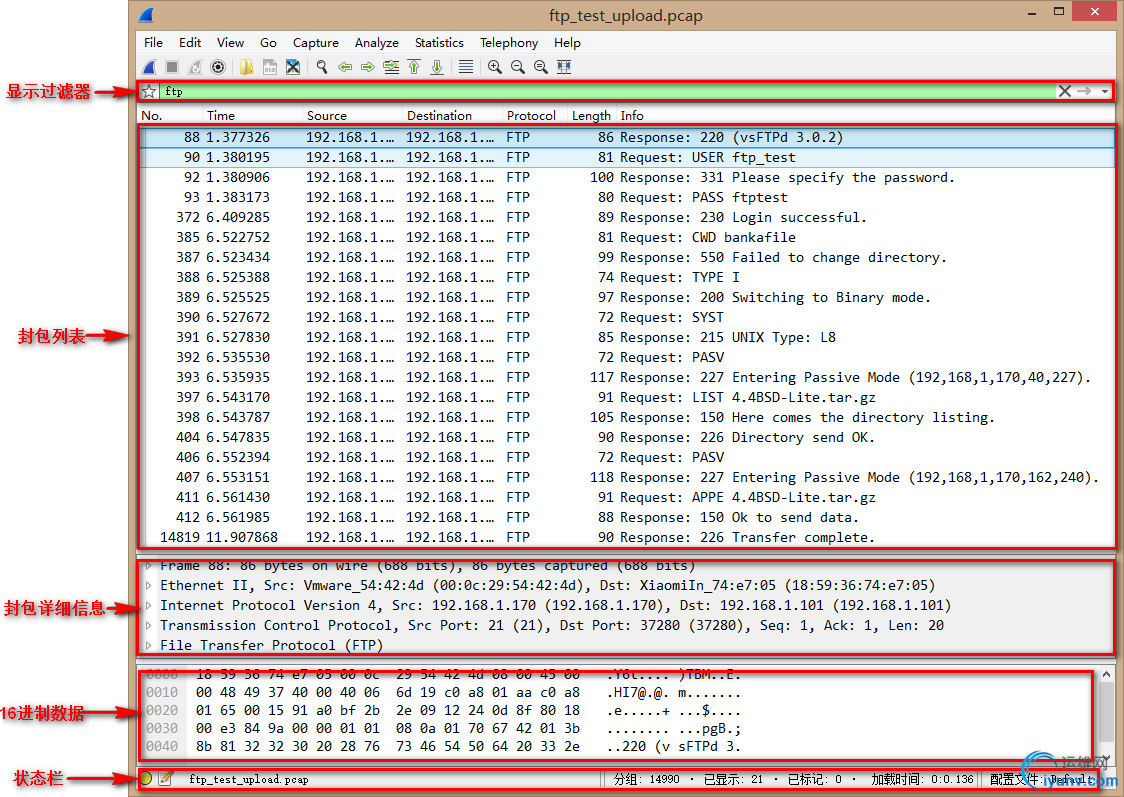Click the stop capture square icon
1124x797 pixels.
172,67
